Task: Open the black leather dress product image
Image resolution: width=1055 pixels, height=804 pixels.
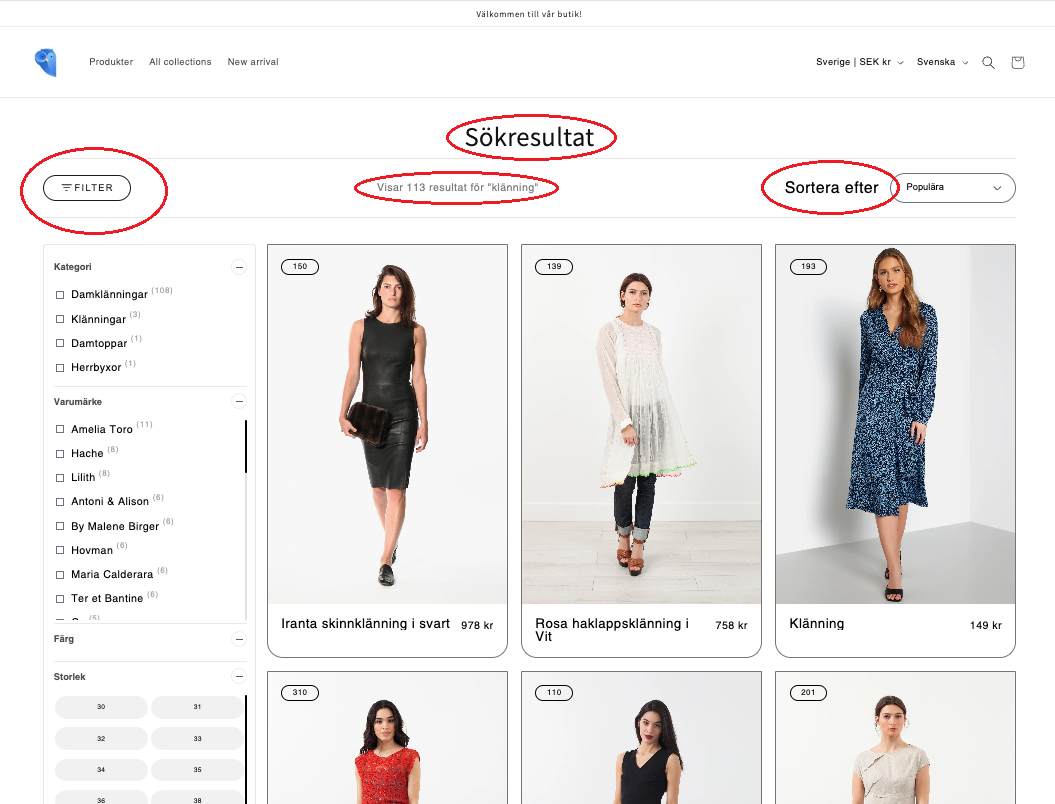Action: (388, 425)
